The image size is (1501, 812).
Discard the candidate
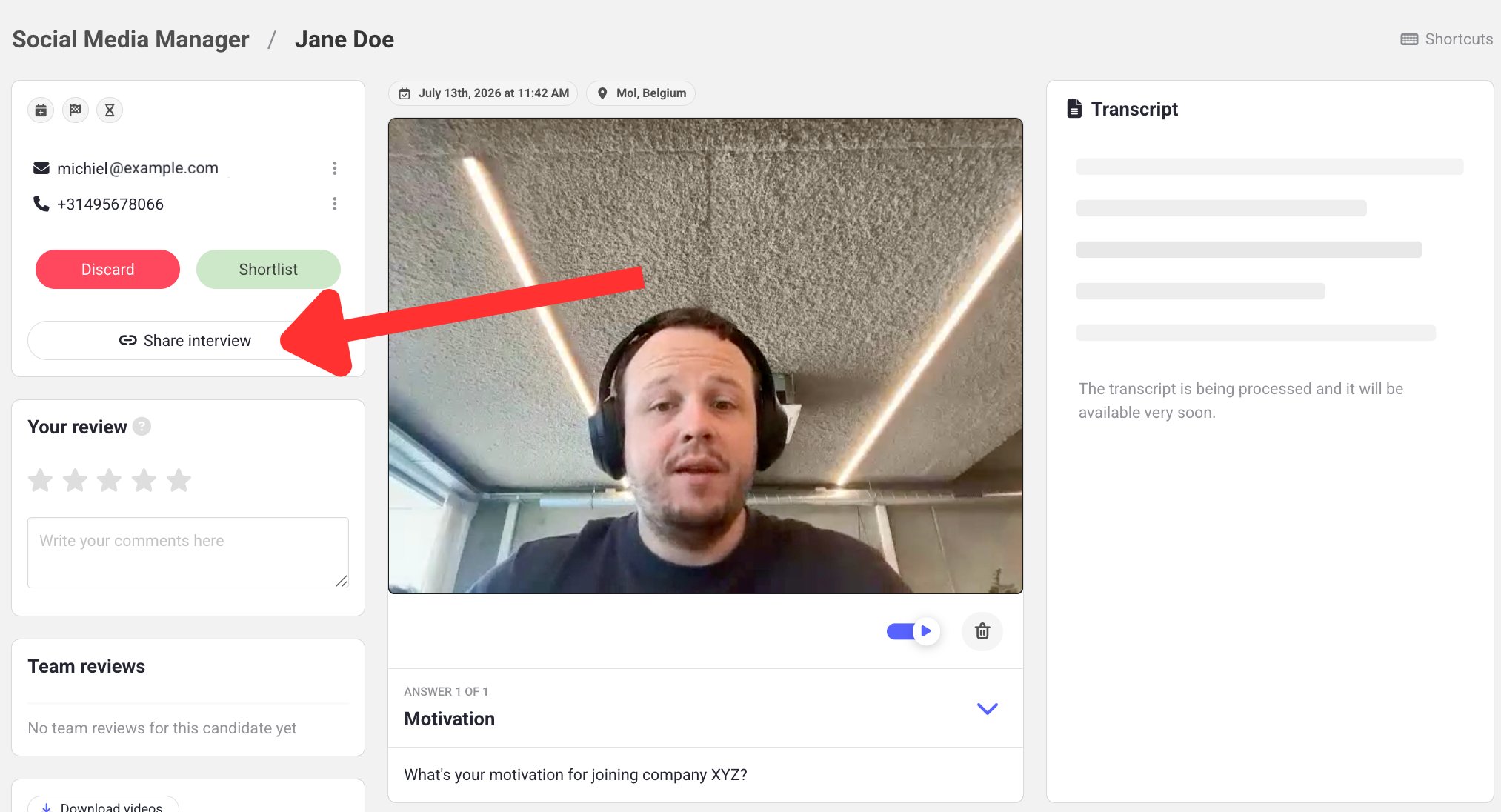tap(107, 270)
